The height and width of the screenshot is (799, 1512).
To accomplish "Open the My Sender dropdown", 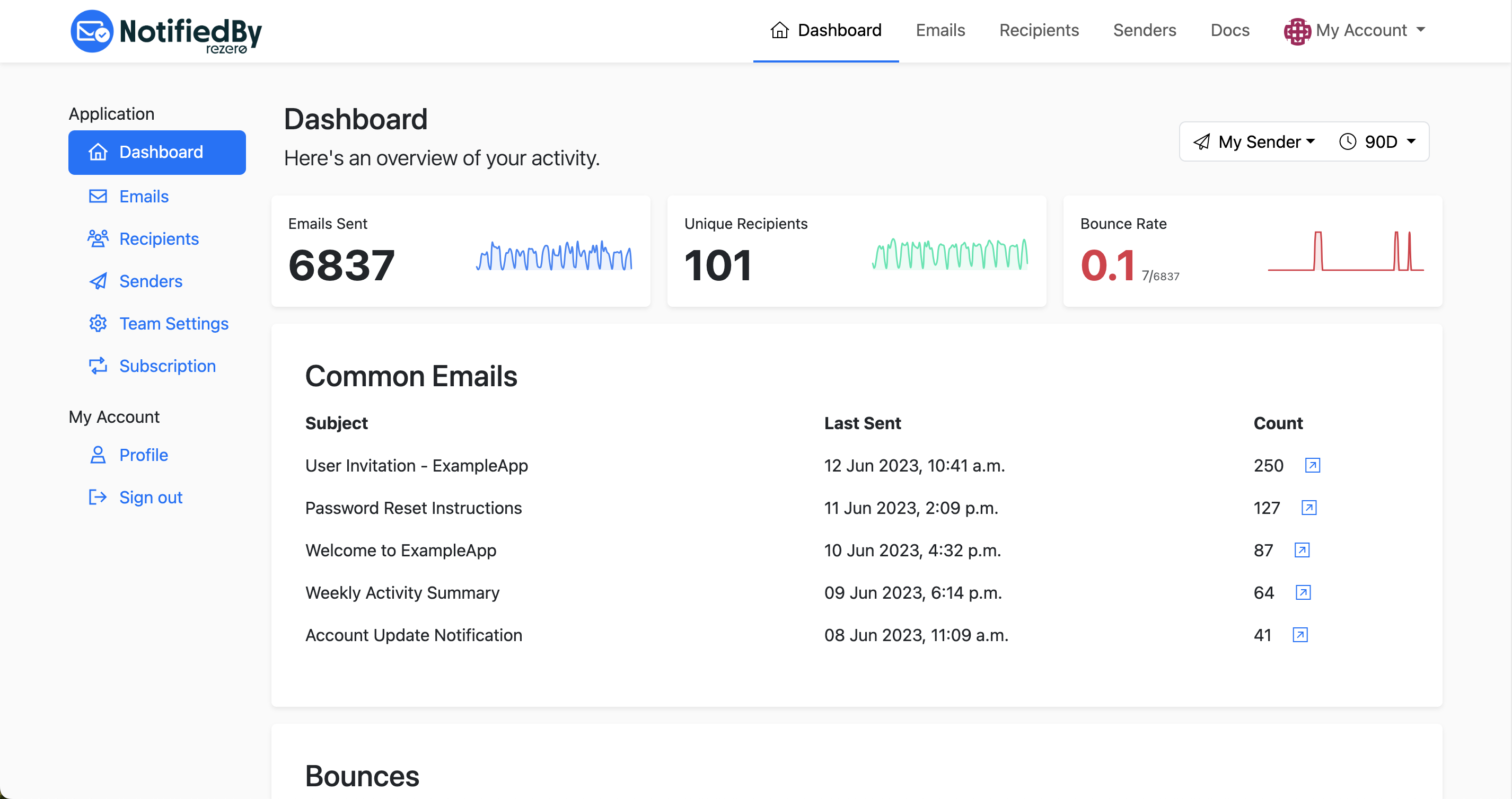I will tap(1254, 141).
